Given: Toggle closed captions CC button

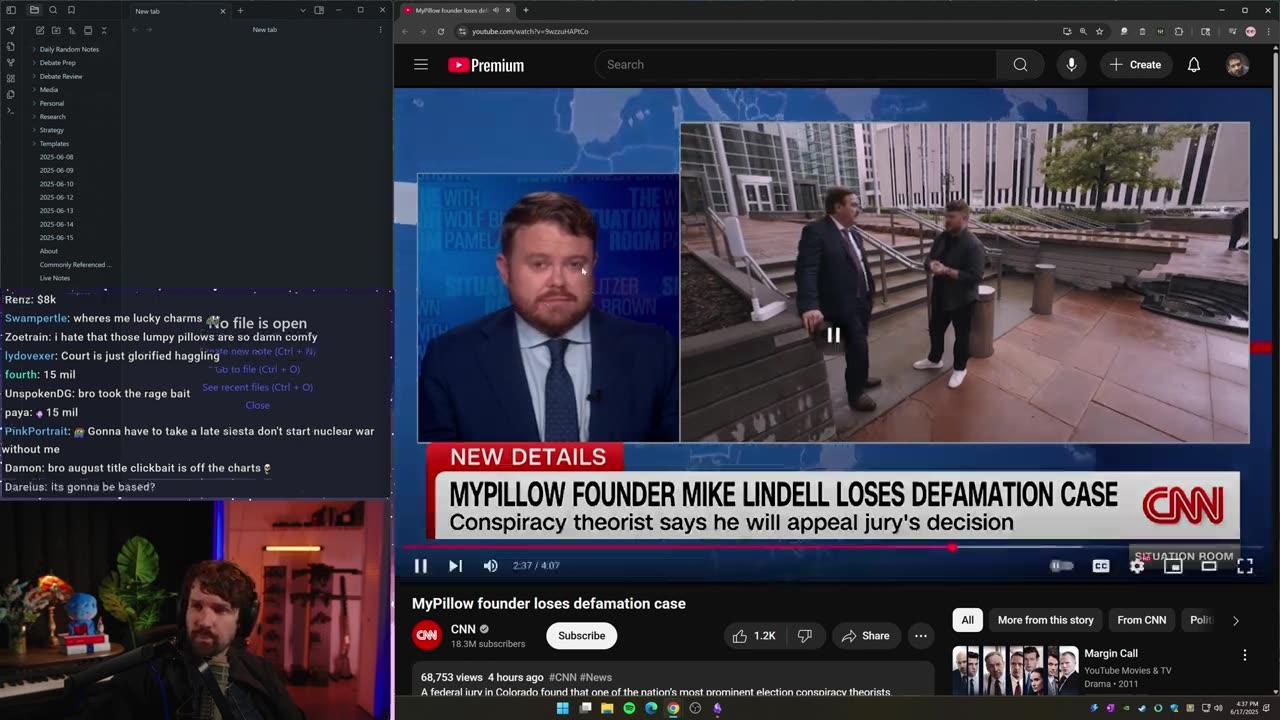Looking at the screenshot, I should point(1101,566).
